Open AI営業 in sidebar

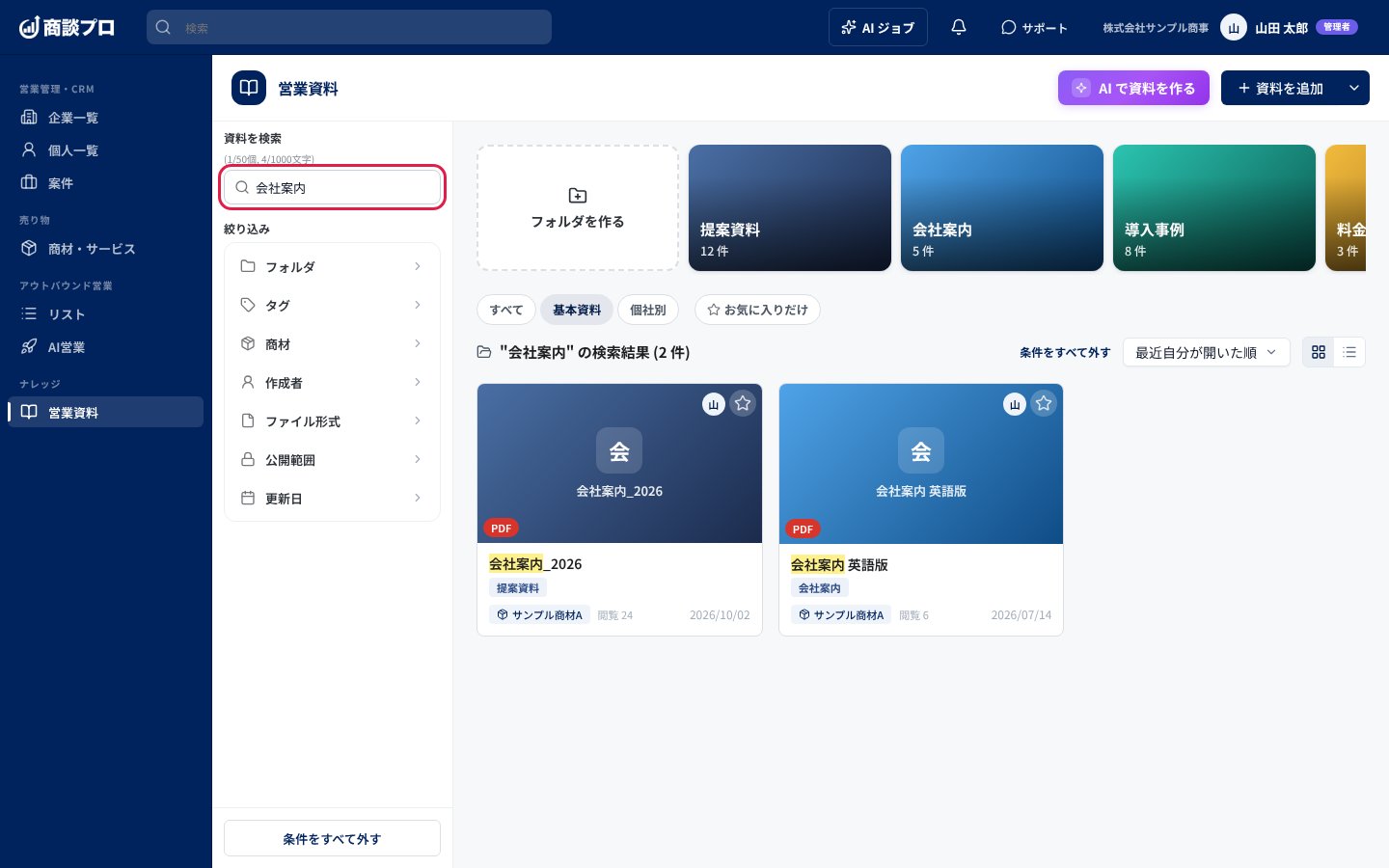click(106, 347)
